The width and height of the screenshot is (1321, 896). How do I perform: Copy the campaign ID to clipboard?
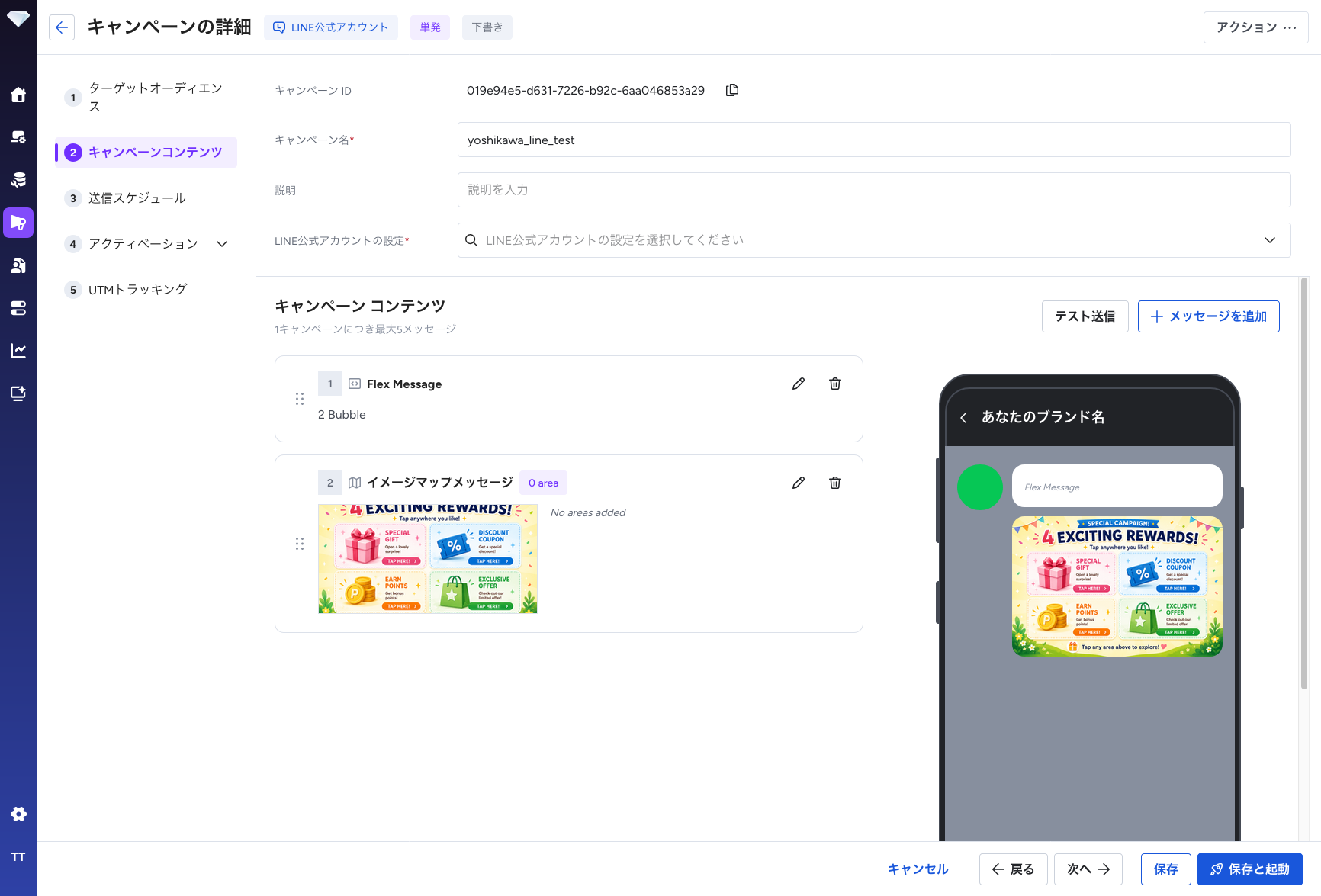coord(732,90)
